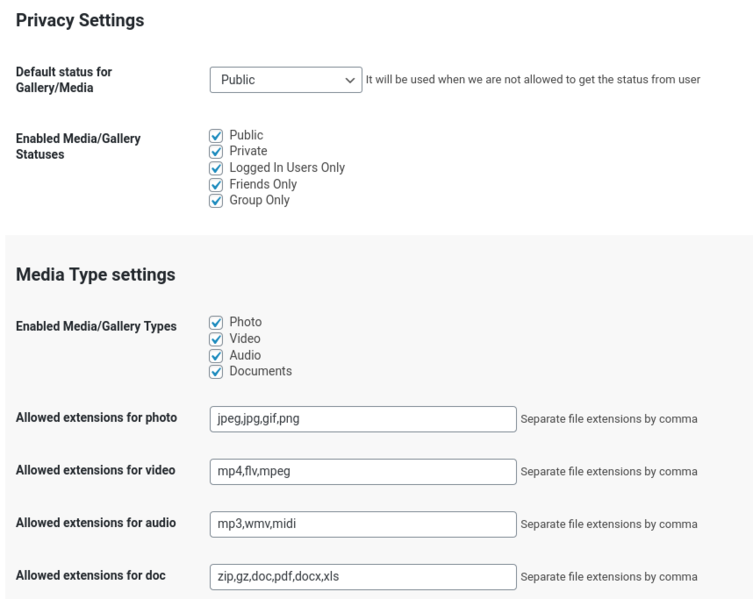Uncheck the Public status checkbox

click(x=216, y=135)
